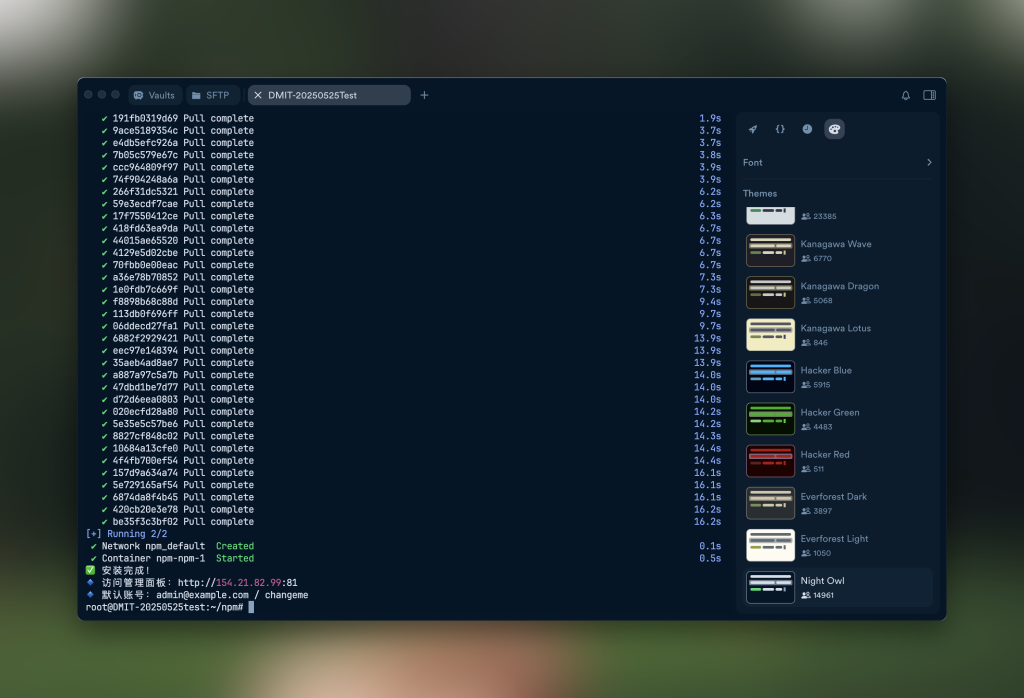
Task: Choose Kanagawa Dragon theme thumbnail
Action: (x=771, y=293)
